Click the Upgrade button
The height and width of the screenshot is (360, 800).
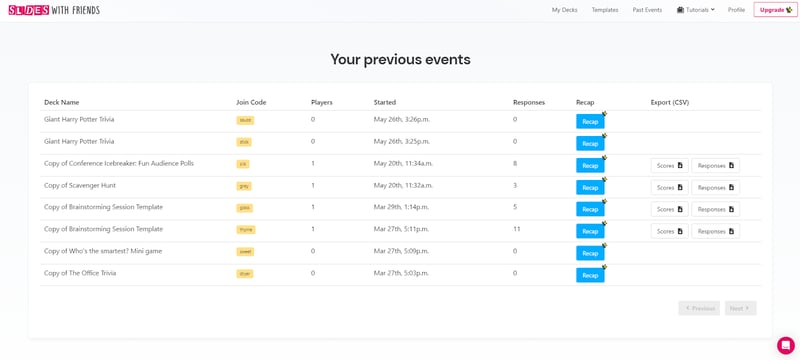click(776, 10)
